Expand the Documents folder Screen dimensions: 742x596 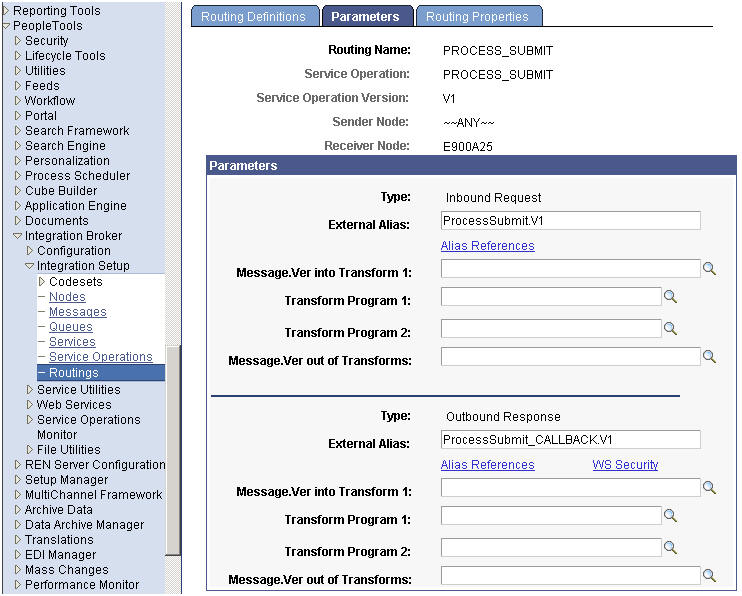[x=18, y=221]
